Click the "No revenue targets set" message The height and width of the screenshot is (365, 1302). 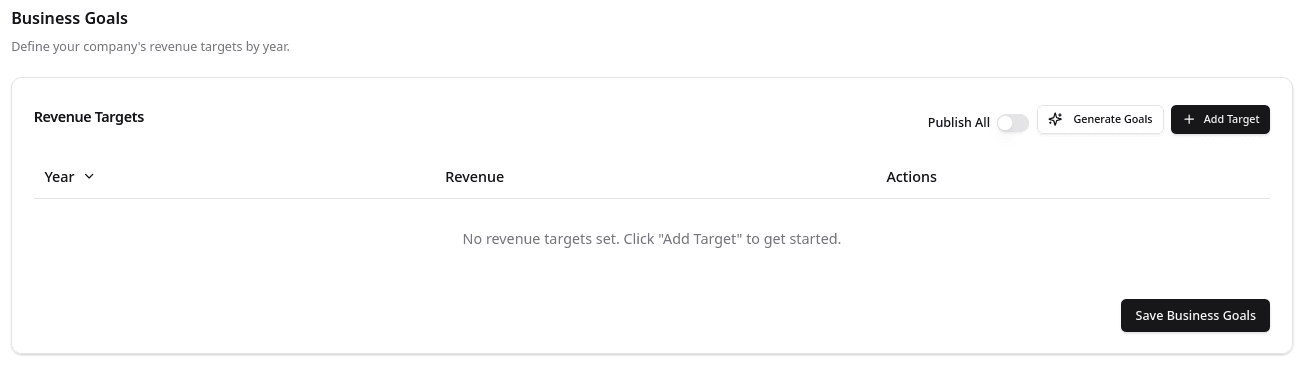point(652,239)
